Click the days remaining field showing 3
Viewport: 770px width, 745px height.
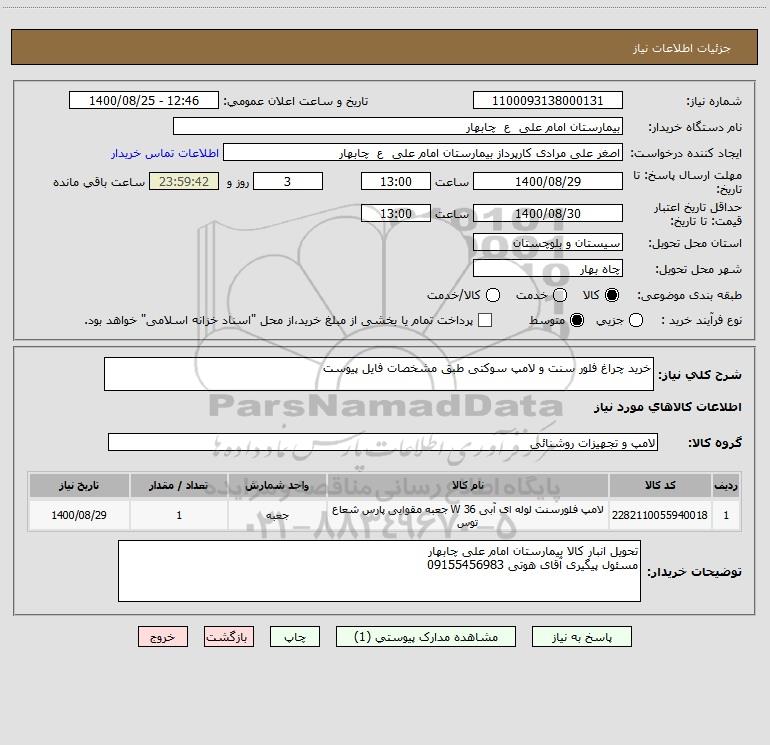coord(288,181)
